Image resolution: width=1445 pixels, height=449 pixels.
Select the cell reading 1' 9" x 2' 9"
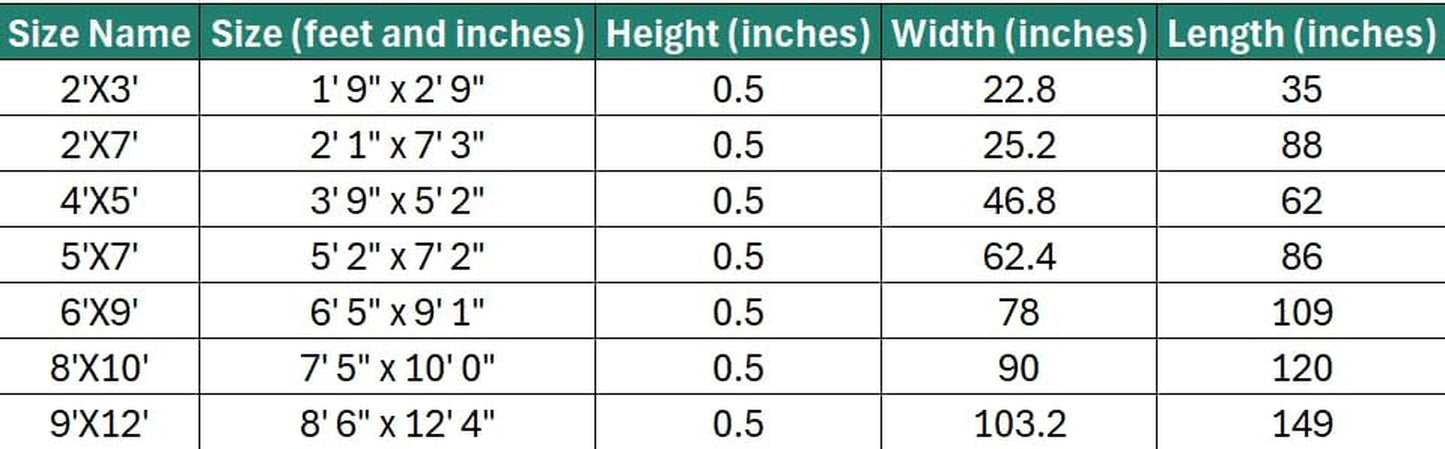(397, 91)
